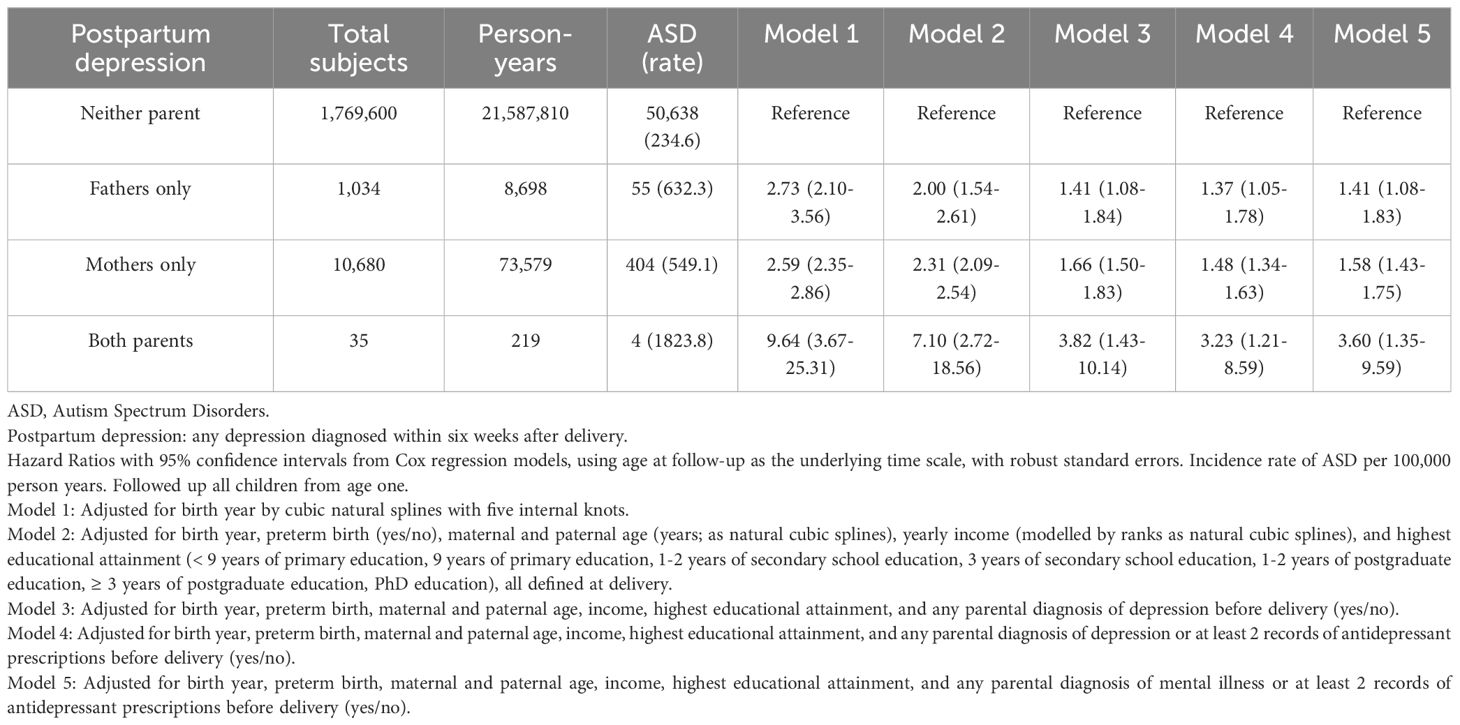Select Fathers only Model 1 hazard ratio cell
The height and width of the screenshot is (725, 1460).
point(810,202)
